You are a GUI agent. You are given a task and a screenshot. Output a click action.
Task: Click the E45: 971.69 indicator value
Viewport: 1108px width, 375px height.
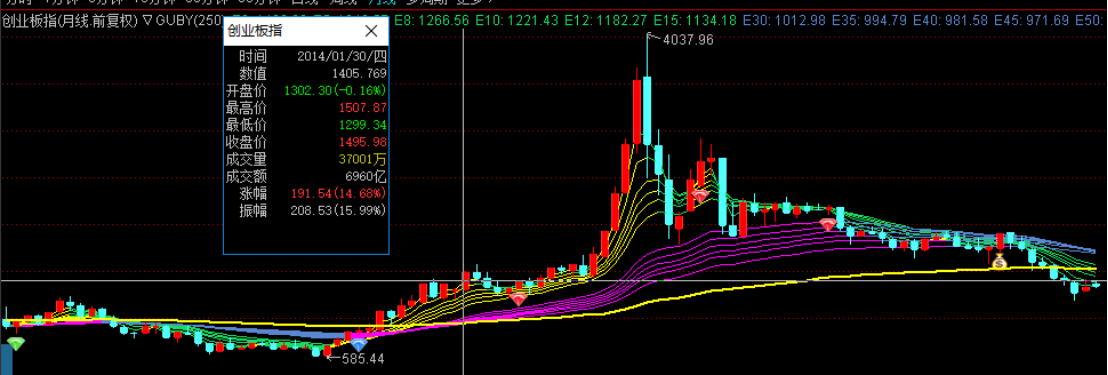point(1031,20)
